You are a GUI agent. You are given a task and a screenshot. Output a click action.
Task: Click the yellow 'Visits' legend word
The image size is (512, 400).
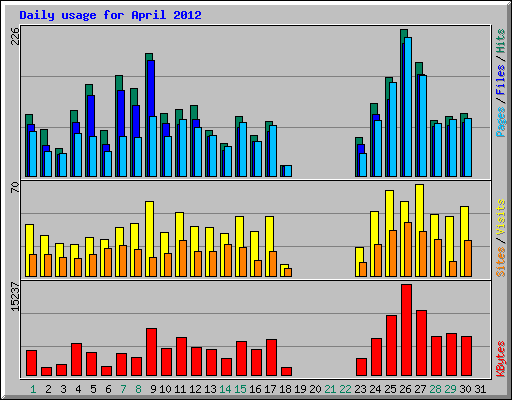pyautogui.click(x=501, y=218)
